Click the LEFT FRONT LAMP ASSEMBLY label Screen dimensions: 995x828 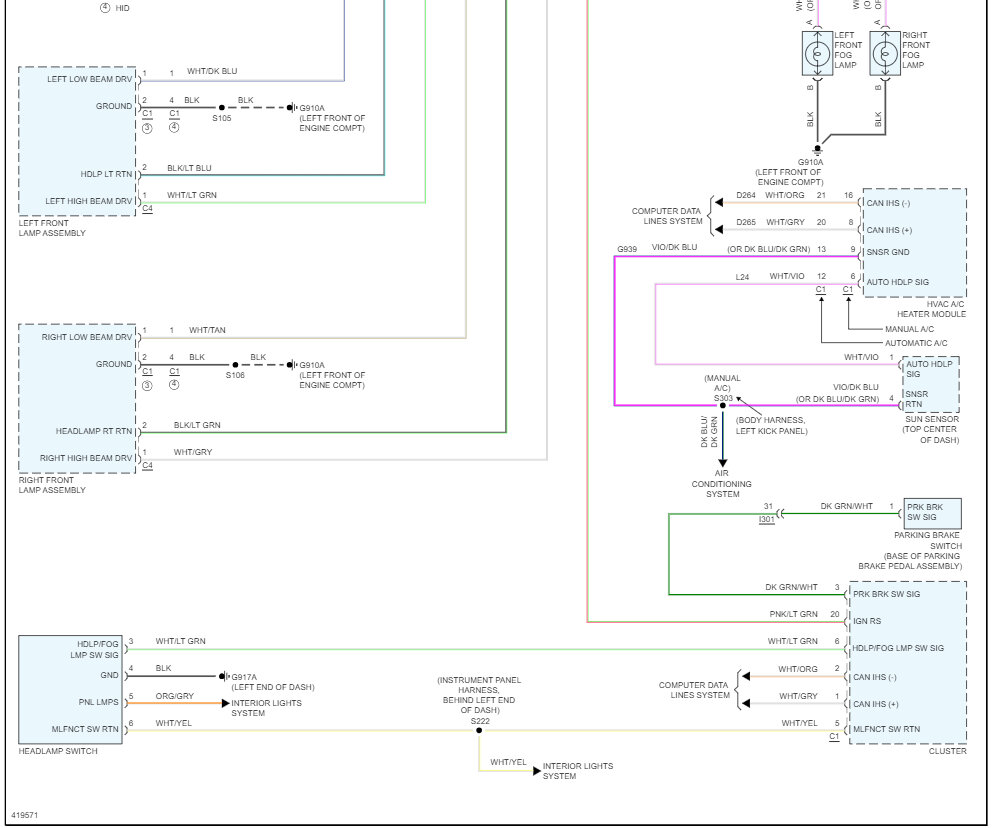pyautogui.click(x=52, y=228)
